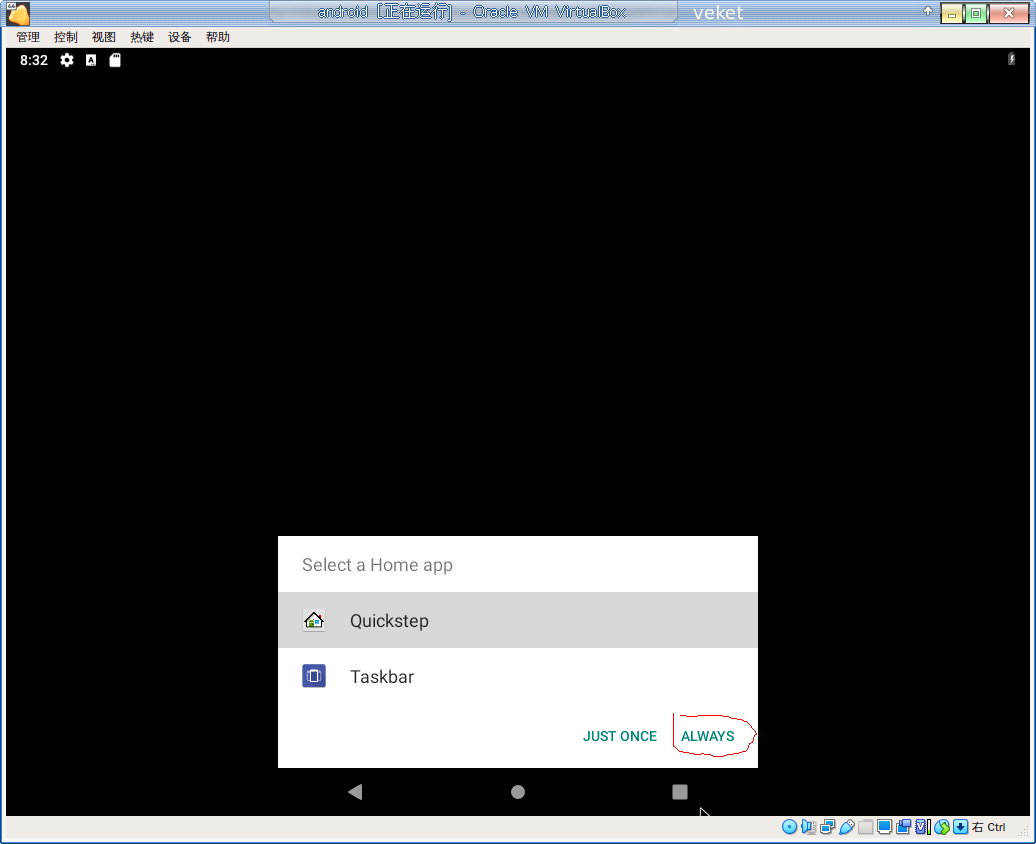1036x844 pixels.
Task: Close the VirtualBox window
Action: 1008,13
